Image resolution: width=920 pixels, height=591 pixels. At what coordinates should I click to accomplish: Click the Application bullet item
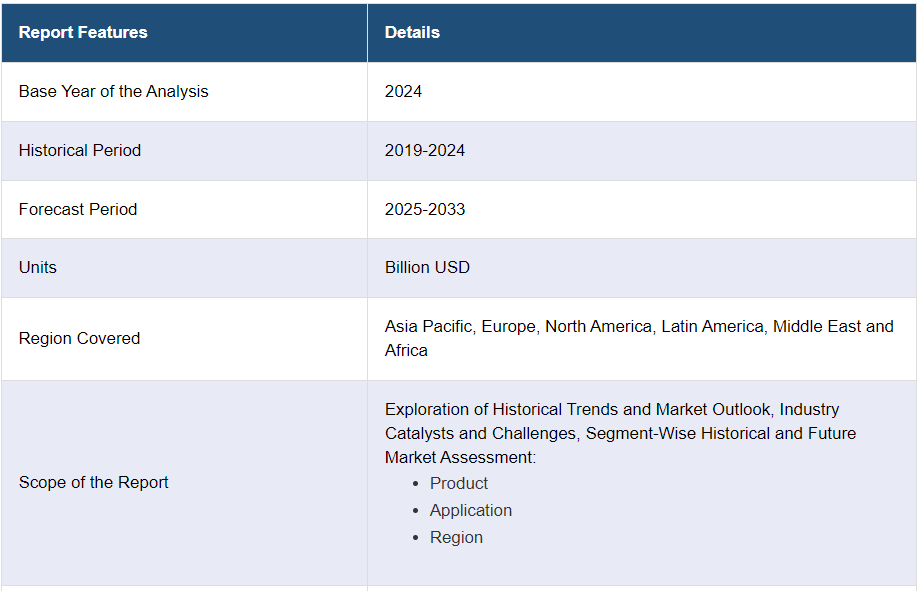(x=471, y=510)
